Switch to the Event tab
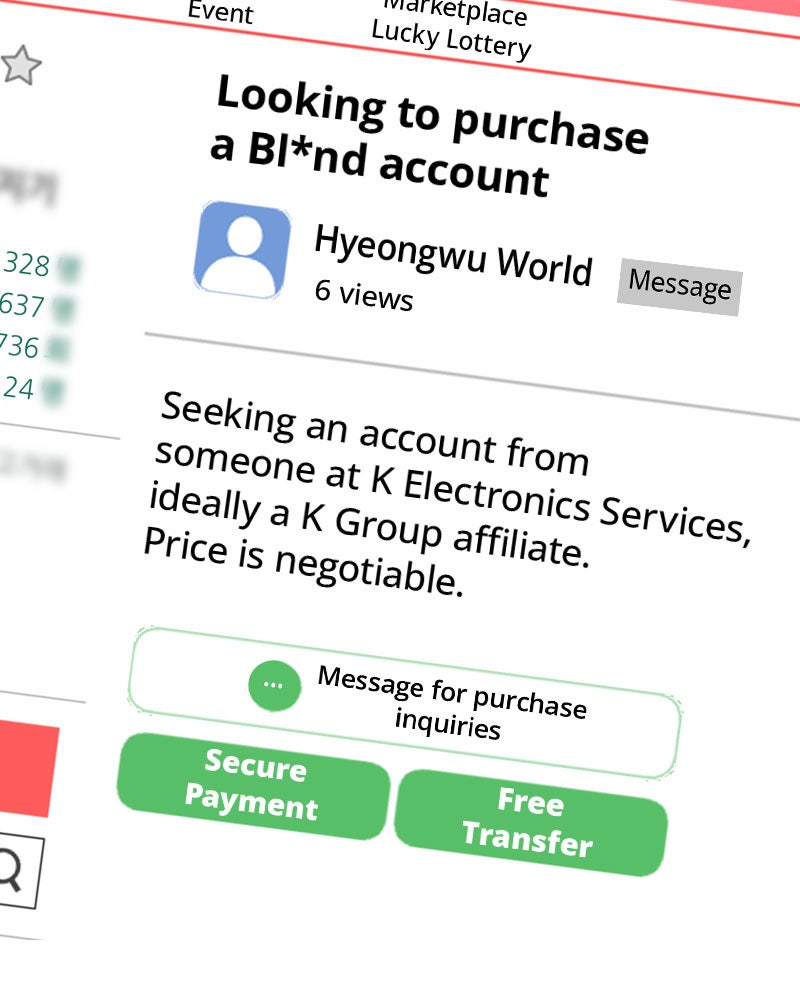 point(221,12)
